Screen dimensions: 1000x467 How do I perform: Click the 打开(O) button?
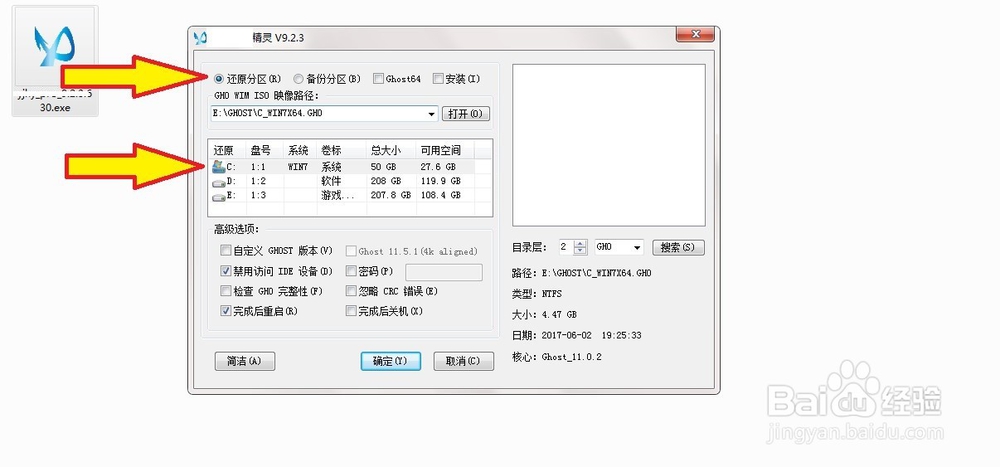pos(466,114)
